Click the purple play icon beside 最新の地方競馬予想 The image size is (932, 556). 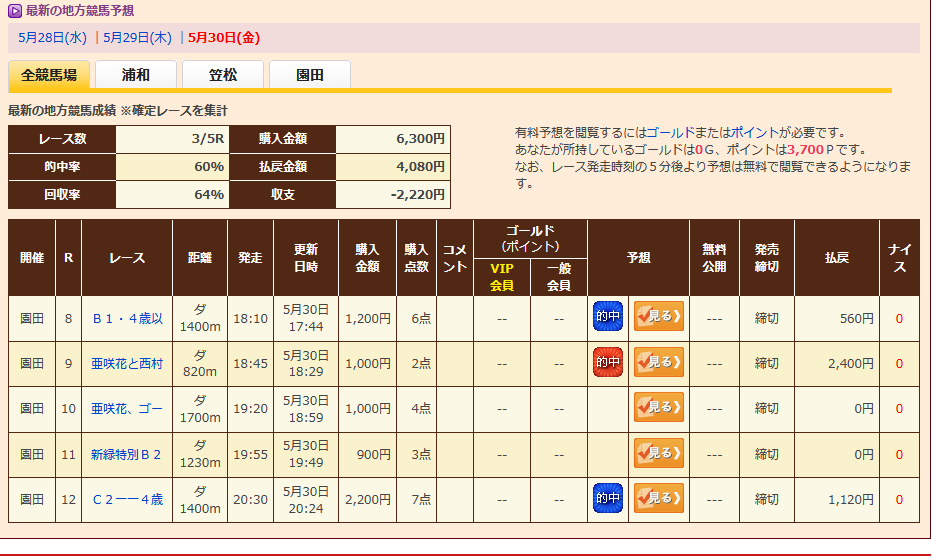click(15, 11)
